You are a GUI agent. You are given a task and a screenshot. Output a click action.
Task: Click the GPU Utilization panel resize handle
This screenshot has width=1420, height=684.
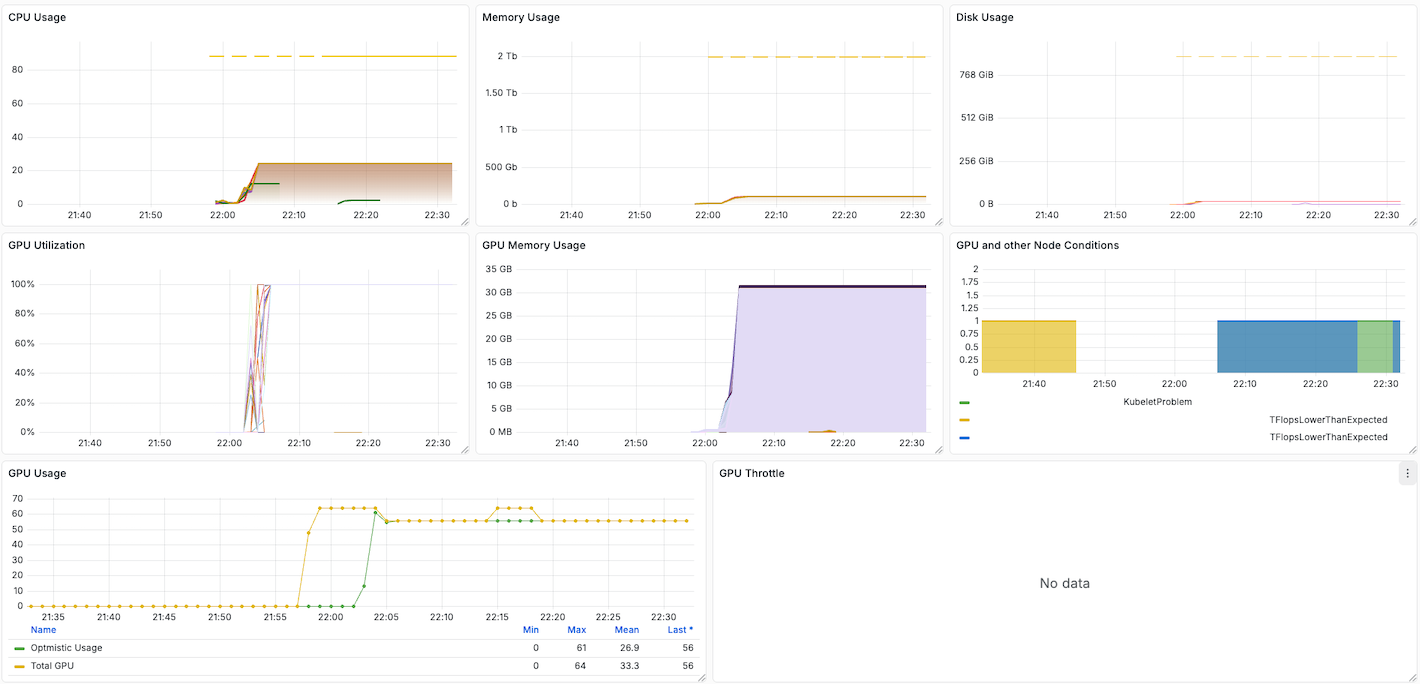tap(464, 450)
